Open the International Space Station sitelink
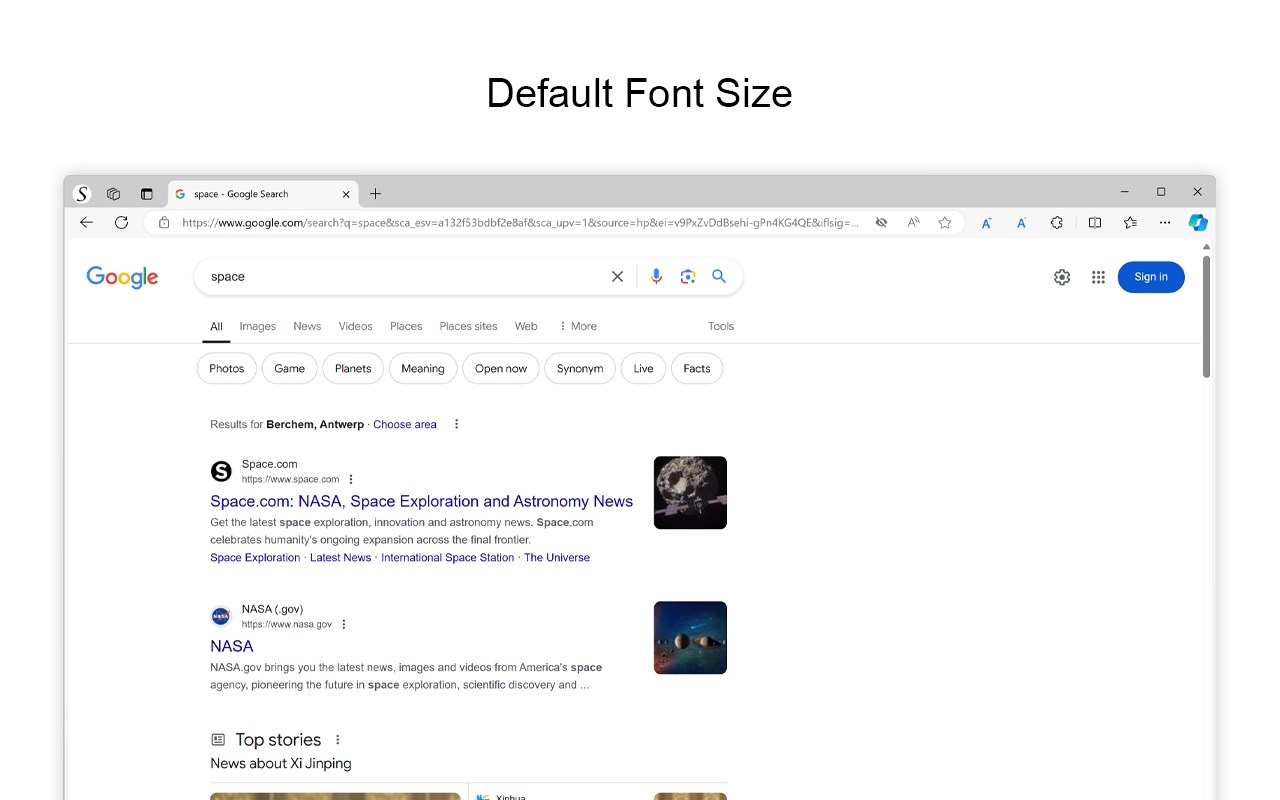The image size is (1280, 800). click(x=447, y=558)
